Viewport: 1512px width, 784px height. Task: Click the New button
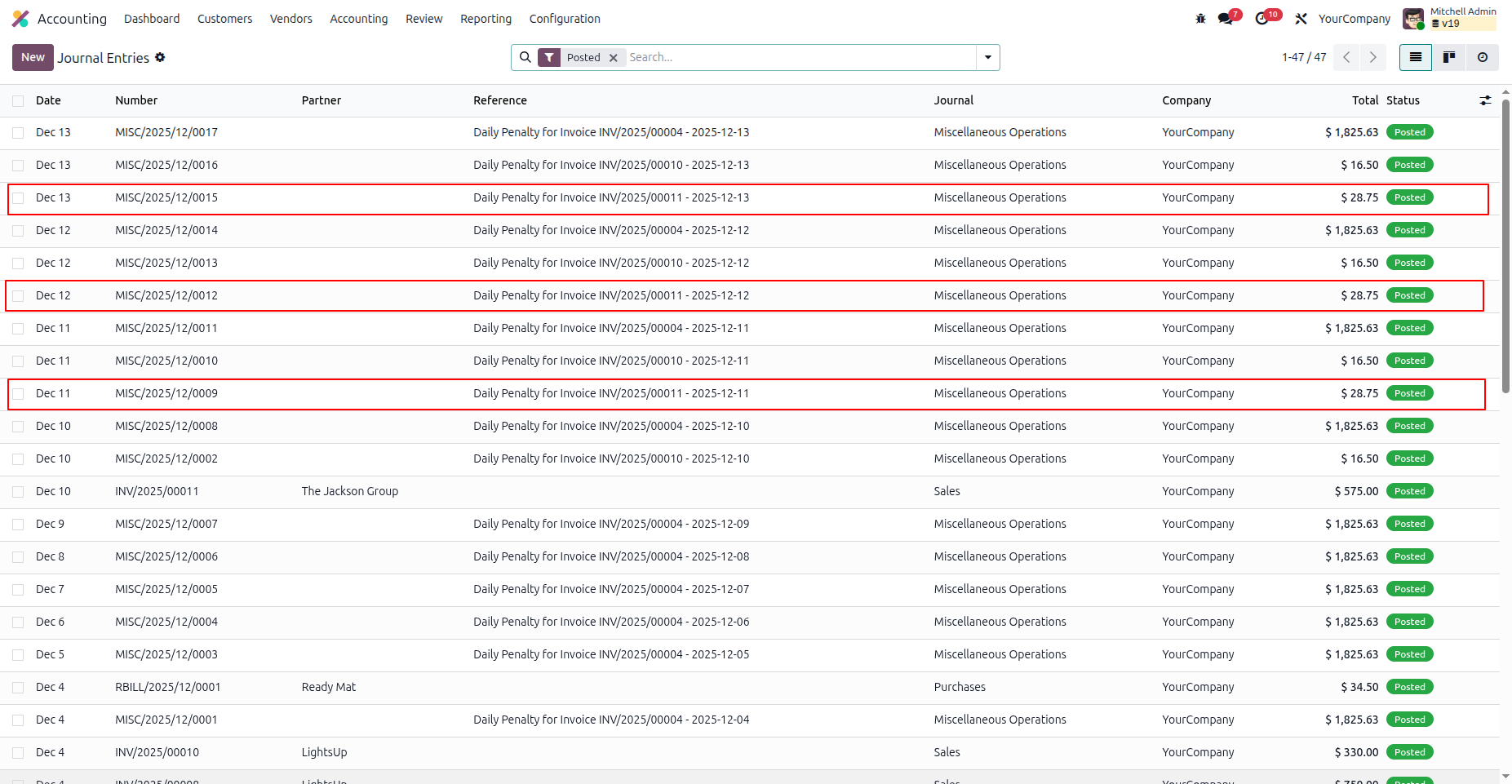click(33, 57)
